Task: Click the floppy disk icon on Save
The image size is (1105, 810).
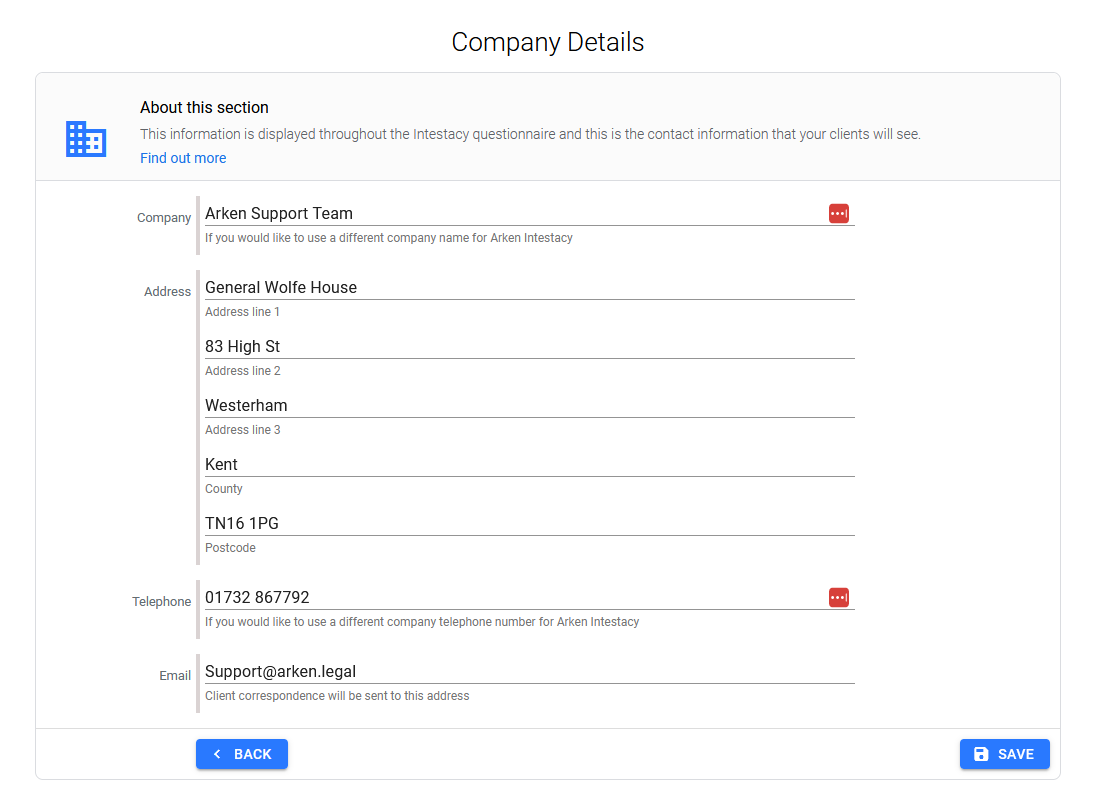Action: point(981,754)
